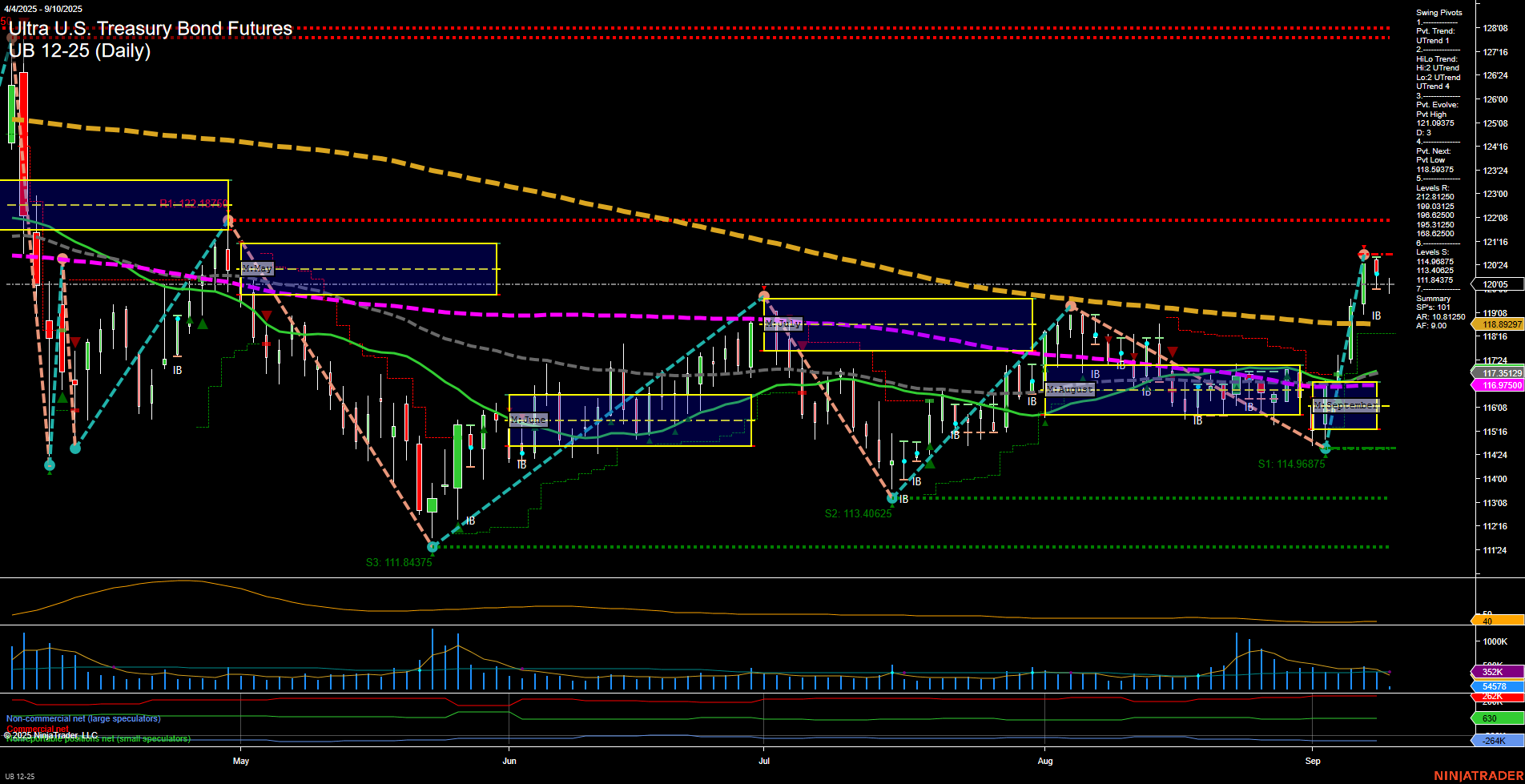
Task: Toggle the Non-commercial net legend entry
Action: (x=82, y=718)
